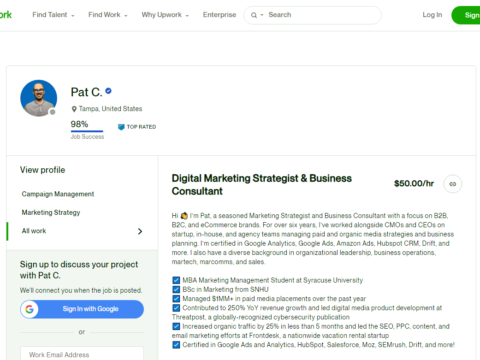480x360 pixels.
Task: Open the Find Work dropdown menu
Action: (108, 15)
